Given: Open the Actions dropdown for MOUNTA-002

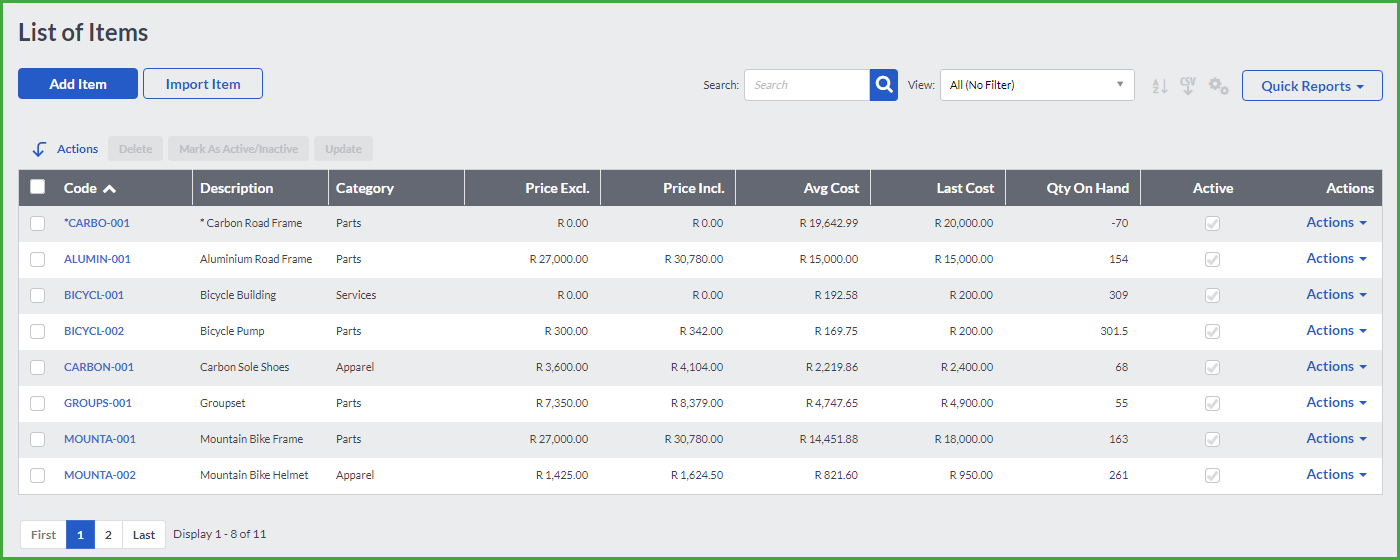Looking at the screenshot, I should point(1336,475).
